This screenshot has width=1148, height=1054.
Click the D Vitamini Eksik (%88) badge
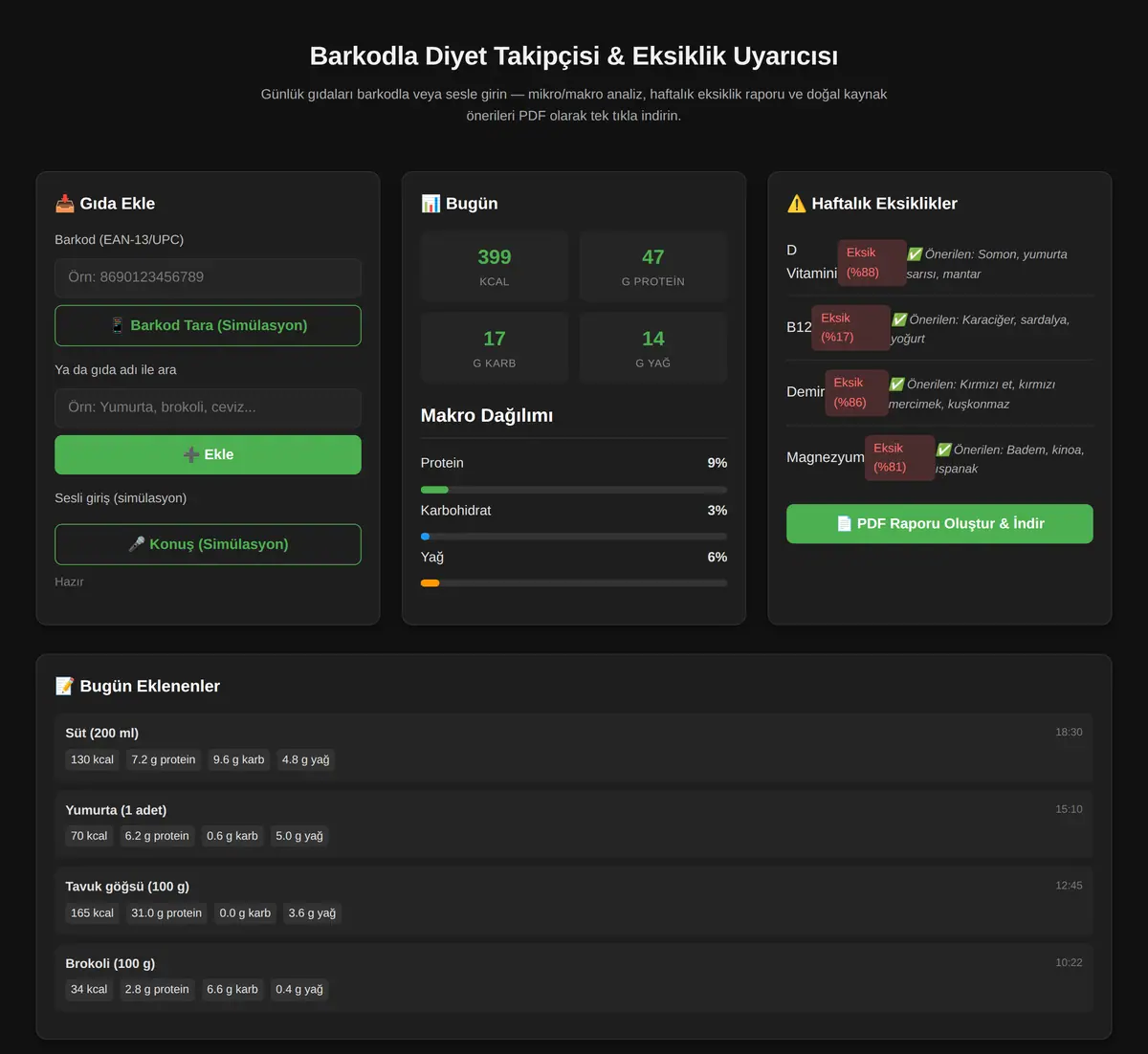pyautogui.click(x=872, y=263)
